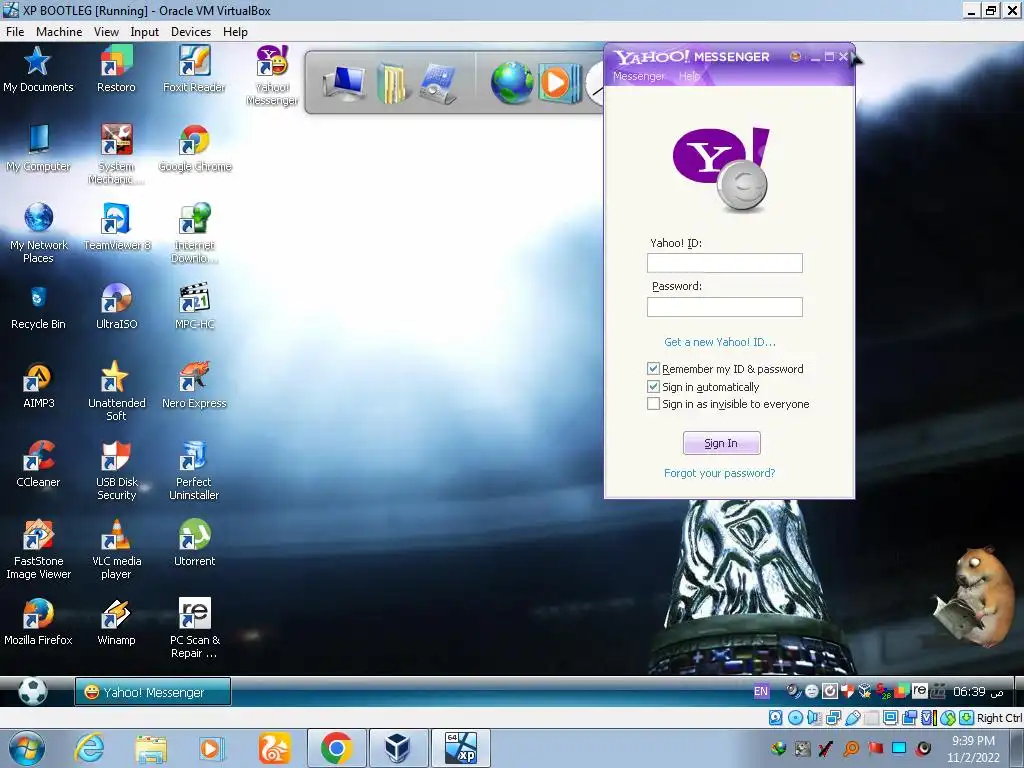Open File Explorer from host taskbar

(x=151, y=748)
